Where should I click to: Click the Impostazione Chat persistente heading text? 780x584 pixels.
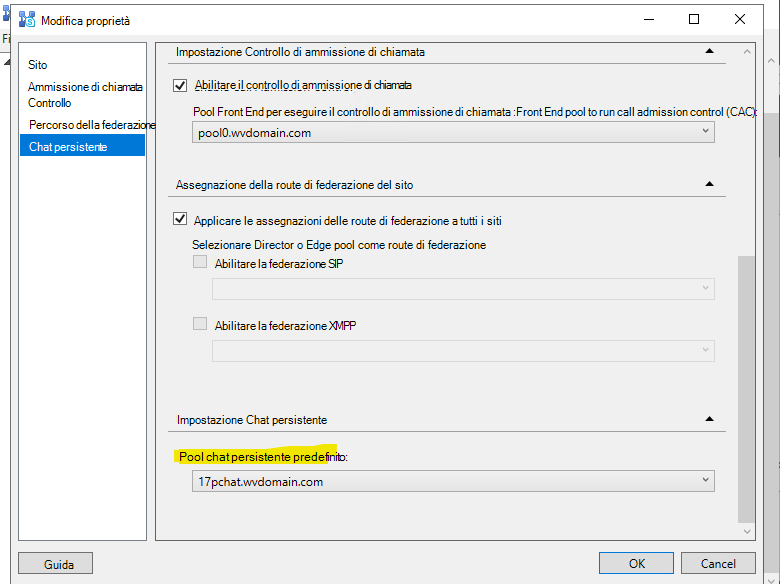coord(252,420)
